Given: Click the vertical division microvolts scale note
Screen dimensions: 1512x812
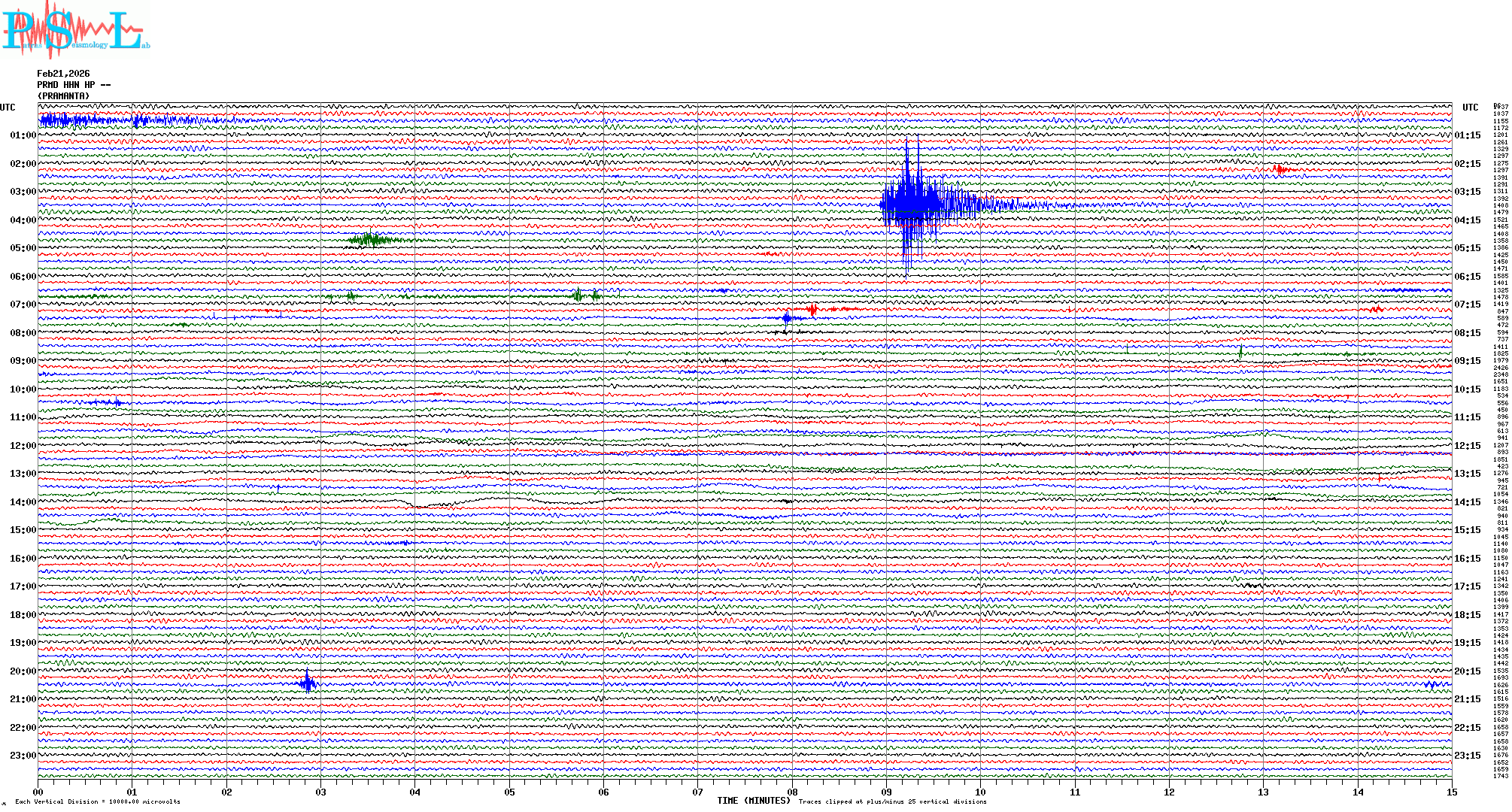Looking at the screenshot, I should (98, 801).
